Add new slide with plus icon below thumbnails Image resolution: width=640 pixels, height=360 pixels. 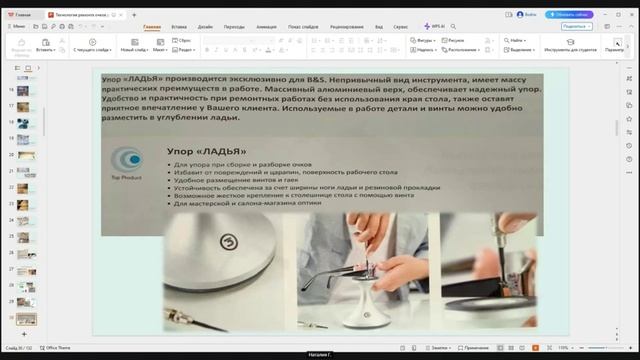(24, 334)
